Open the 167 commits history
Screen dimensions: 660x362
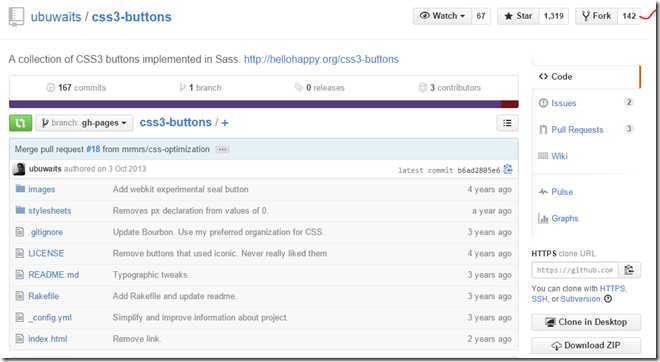point(76,88)
